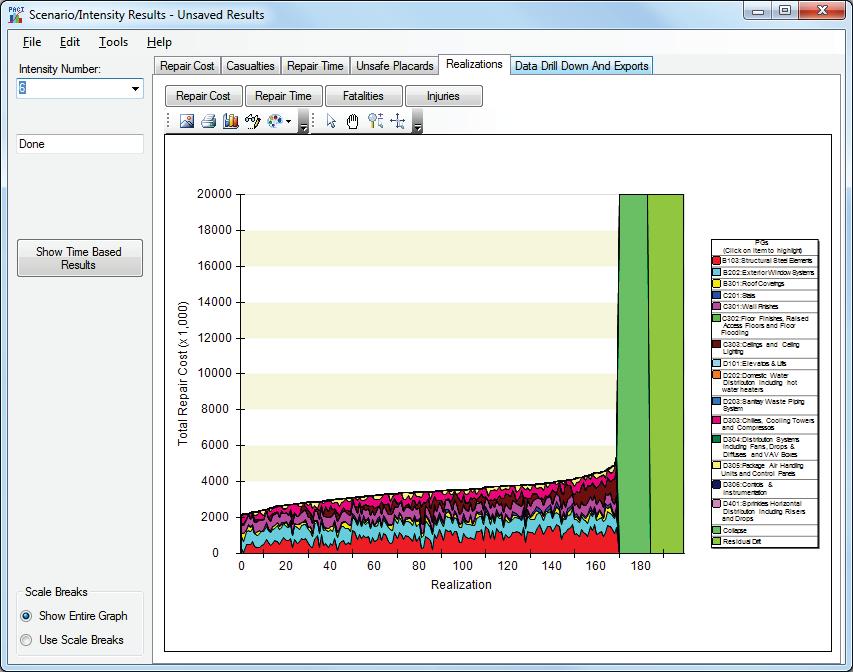The width and height of the screenshot is (853, 672).
Task: Click the Fatalities button
Action: tap(363, 96)
